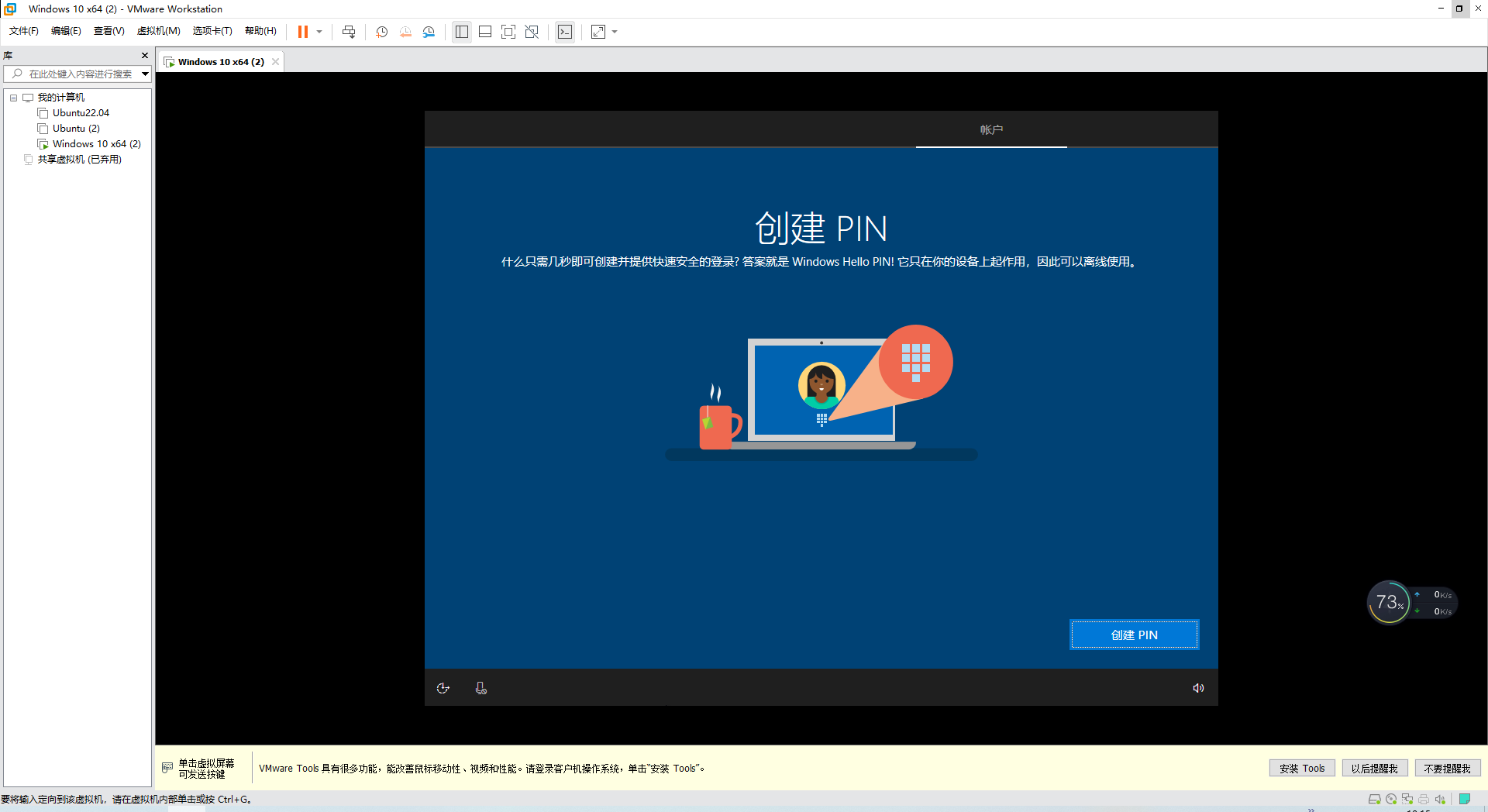Click the 以后提醒我 button
1488x812 pixels.
click(1374, 769)
